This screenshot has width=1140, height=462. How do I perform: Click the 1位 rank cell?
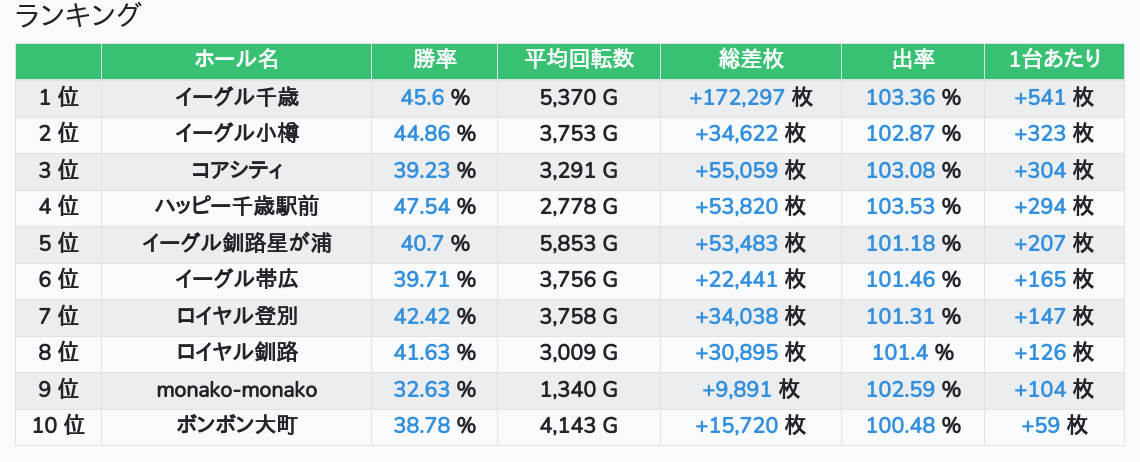58,98
